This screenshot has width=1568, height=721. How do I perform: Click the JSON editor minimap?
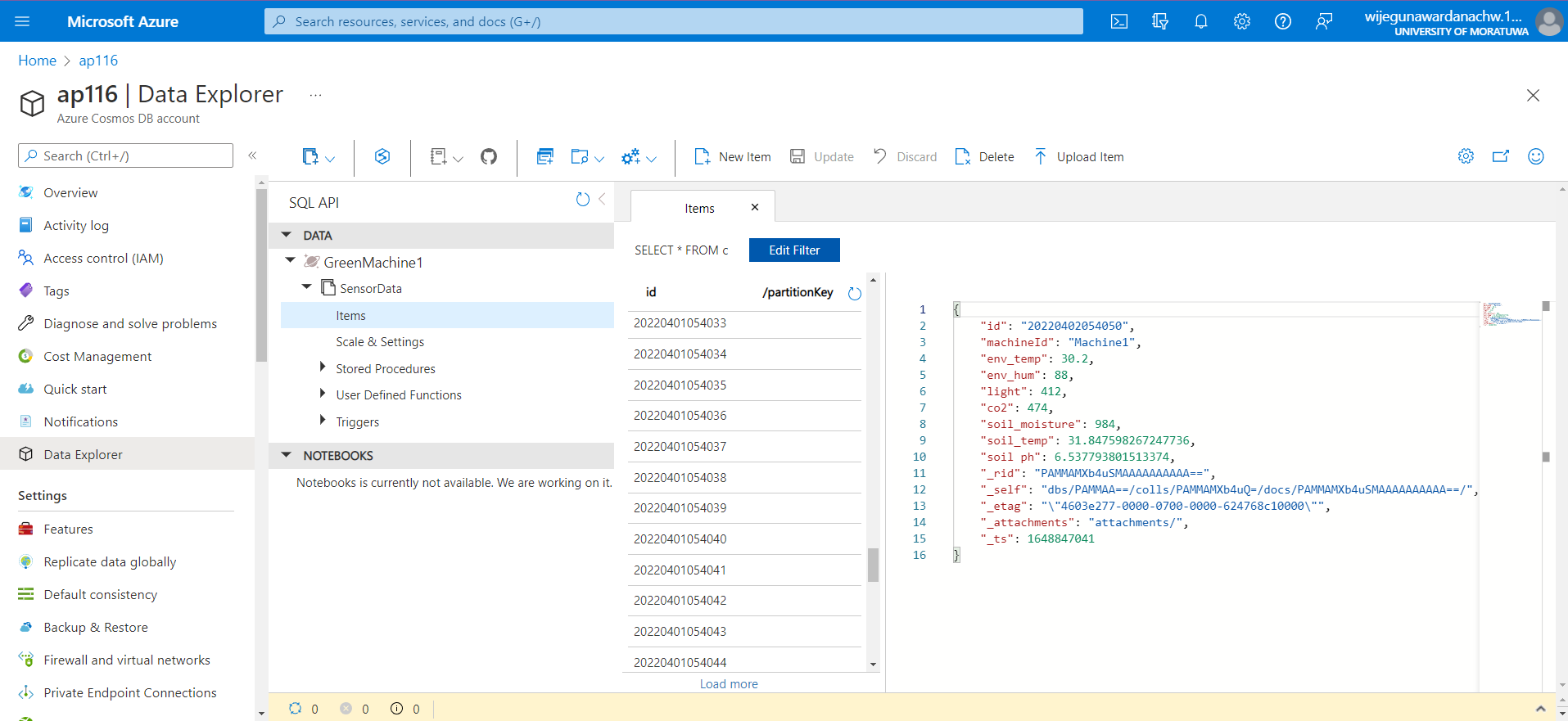click(x=1511, y=314)
